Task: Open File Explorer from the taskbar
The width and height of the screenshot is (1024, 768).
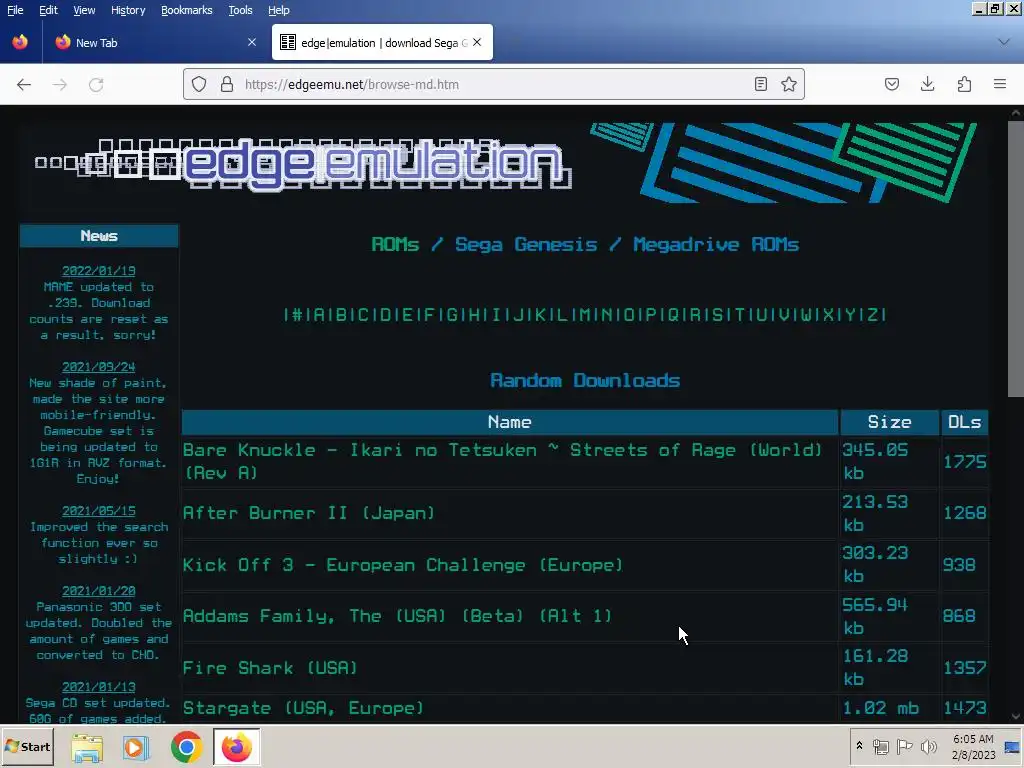Action: pos(87,747)
